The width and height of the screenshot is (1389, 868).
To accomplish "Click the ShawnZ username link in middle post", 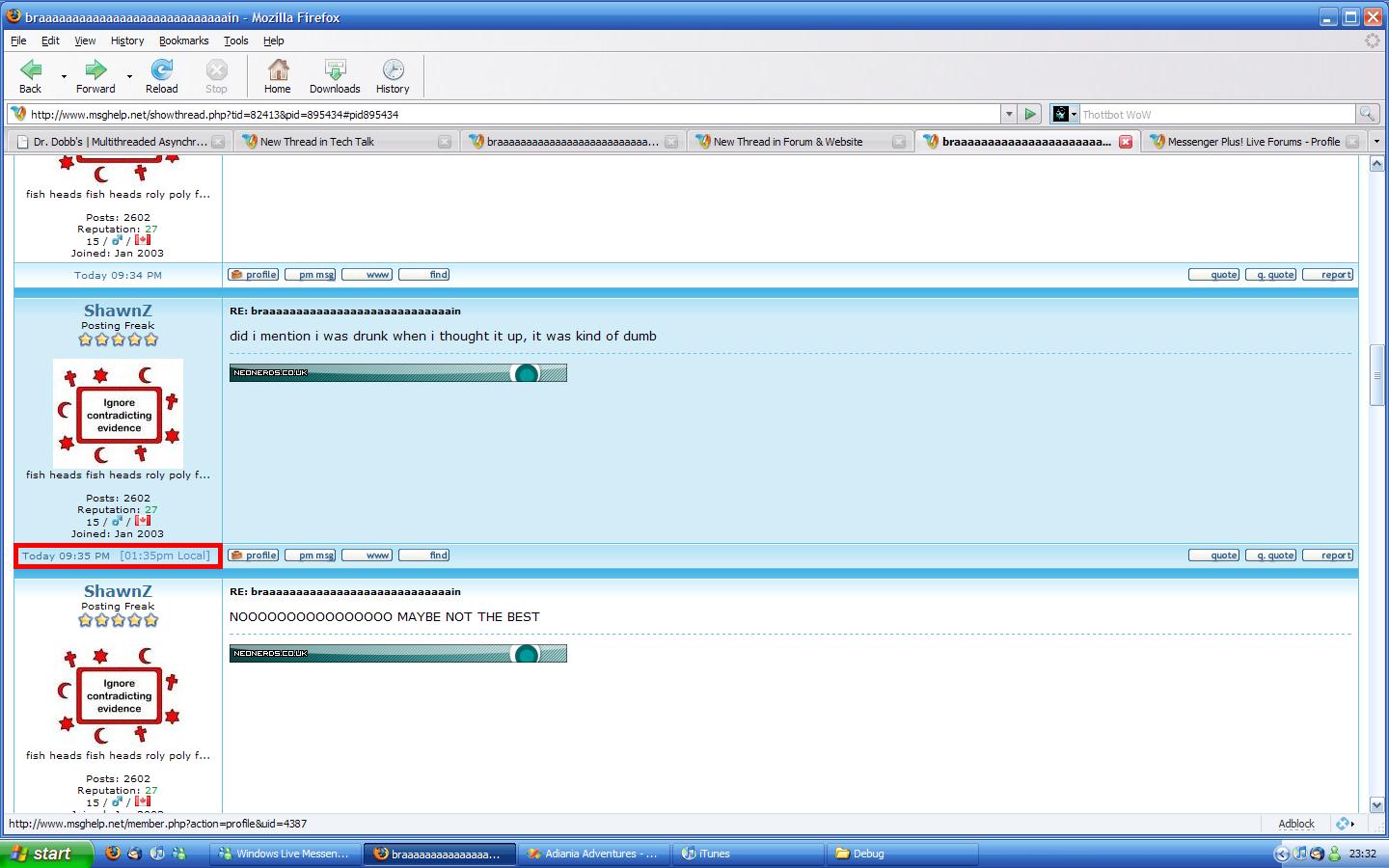I will coord(118,311).
